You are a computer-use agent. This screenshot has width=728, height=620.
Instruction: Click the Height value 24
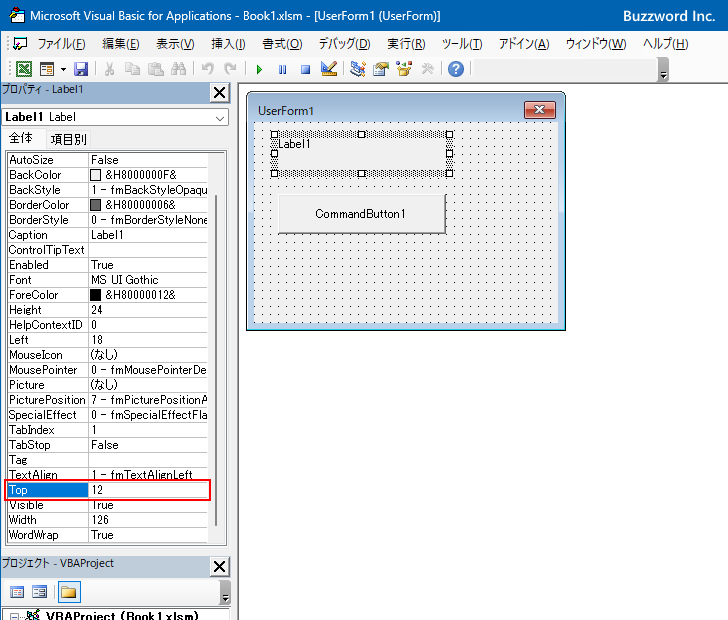[x=148, y=310]
